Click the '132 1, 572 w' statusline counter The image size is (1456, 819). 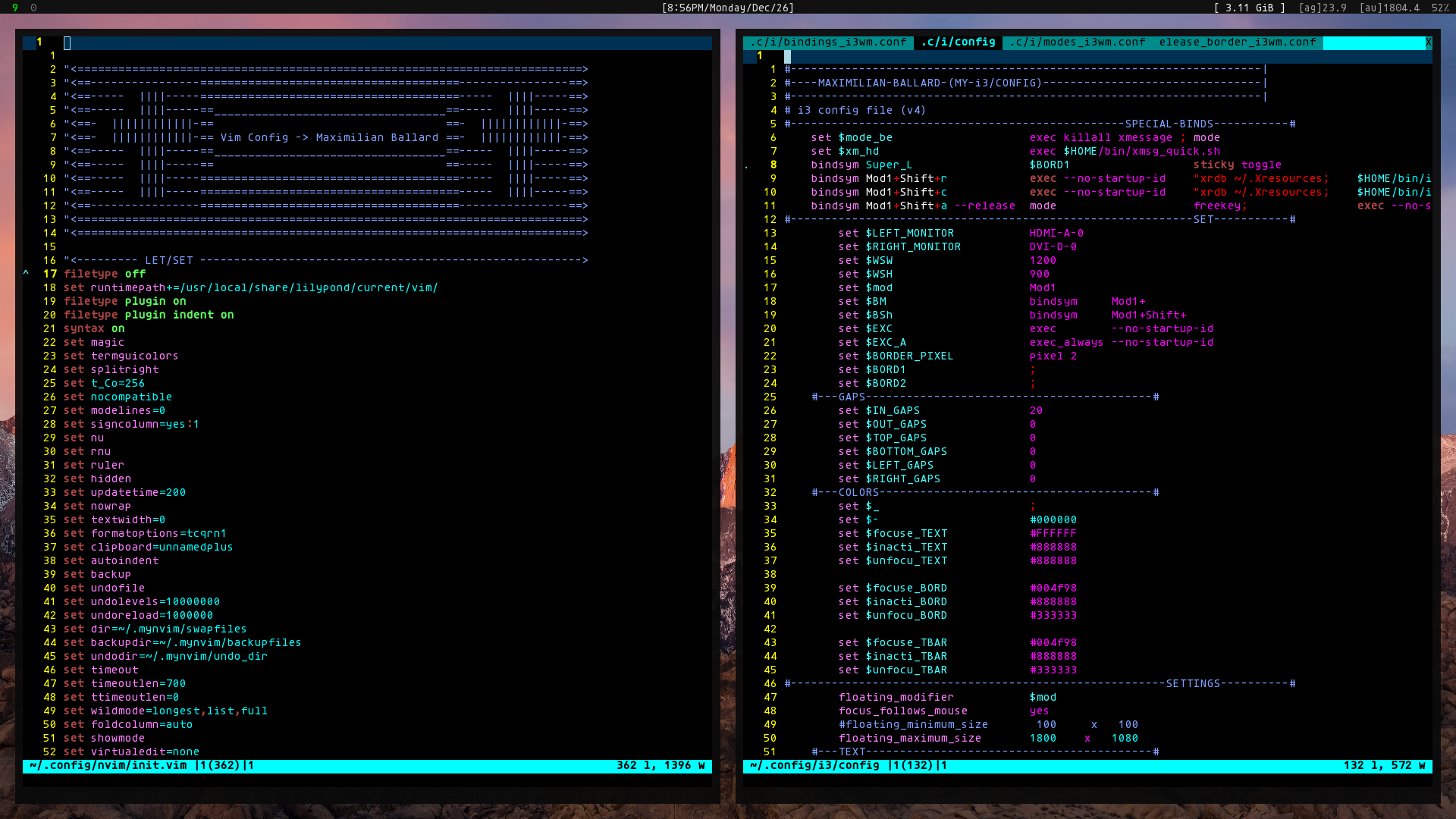[1384, 766]
